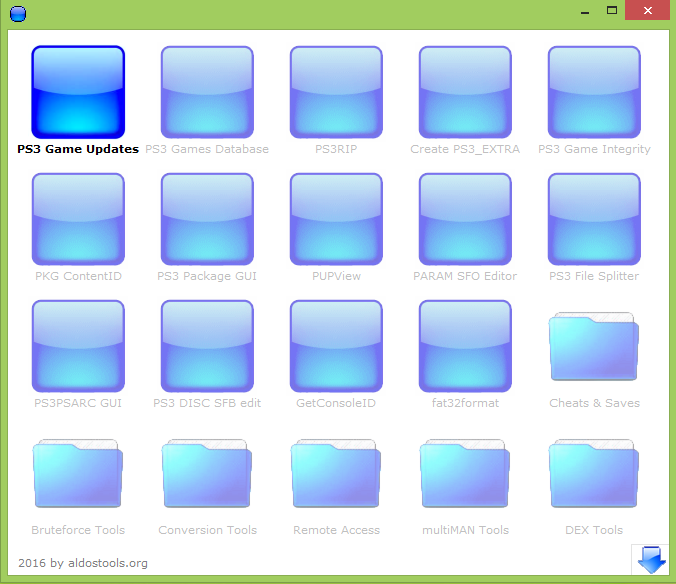The image size is (676, 584).
Task: Close the toolset window
Action: point(648,10)
